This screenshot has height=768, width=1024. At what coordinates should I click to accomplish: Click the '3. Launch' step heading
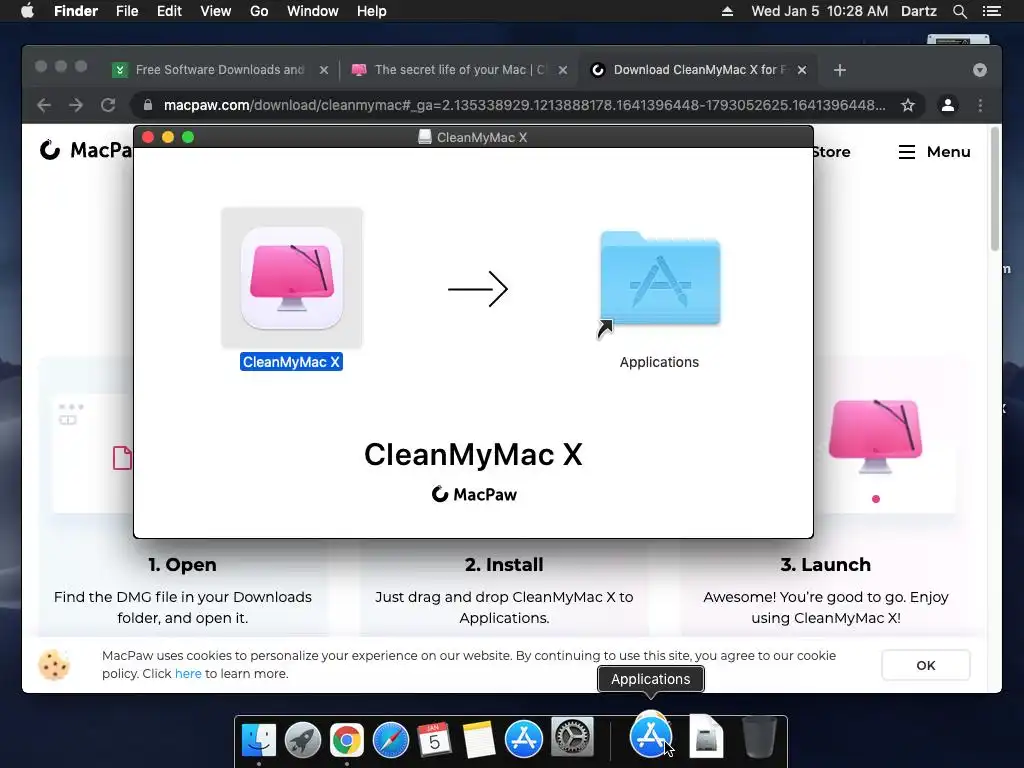(825, 564)
